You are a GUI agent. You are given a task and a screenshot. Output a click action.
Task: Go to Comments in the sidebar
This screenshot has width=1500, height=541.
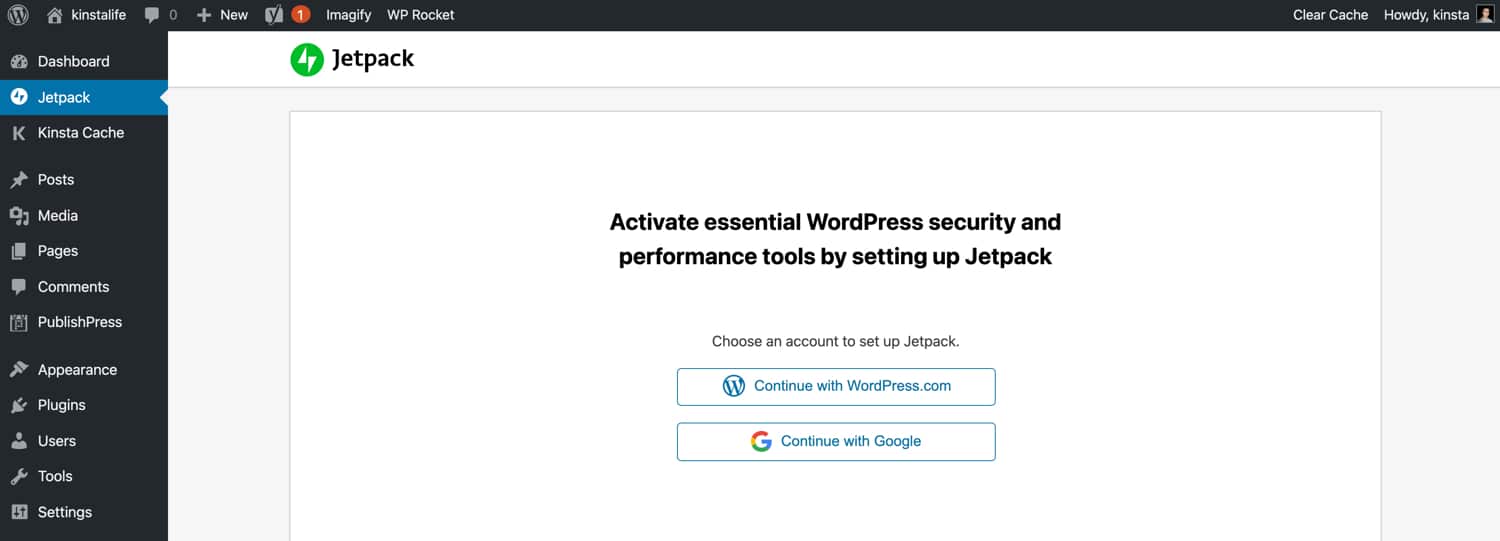[84, 287]
